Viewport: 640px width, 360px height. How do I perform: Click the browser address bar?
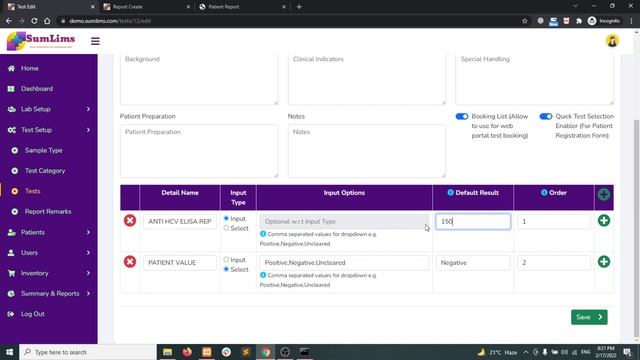click(286, 21)
